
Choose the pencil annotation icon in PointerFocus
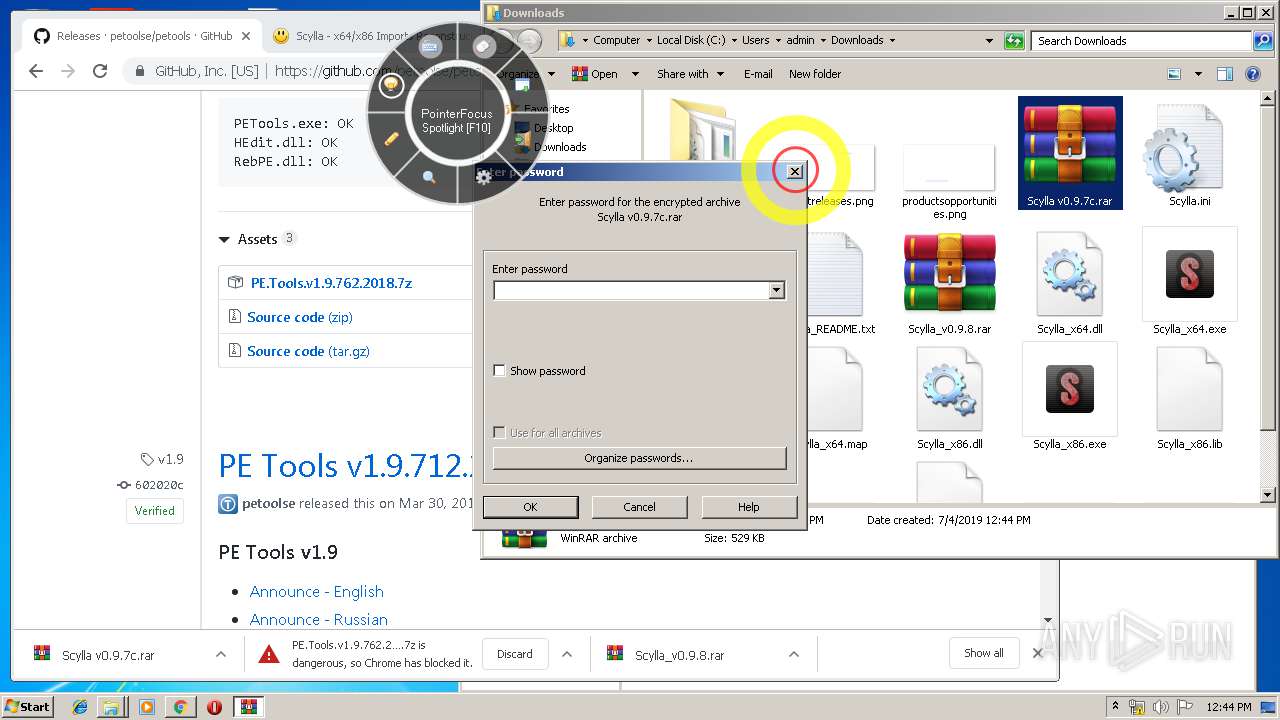(x=392, y=139)
